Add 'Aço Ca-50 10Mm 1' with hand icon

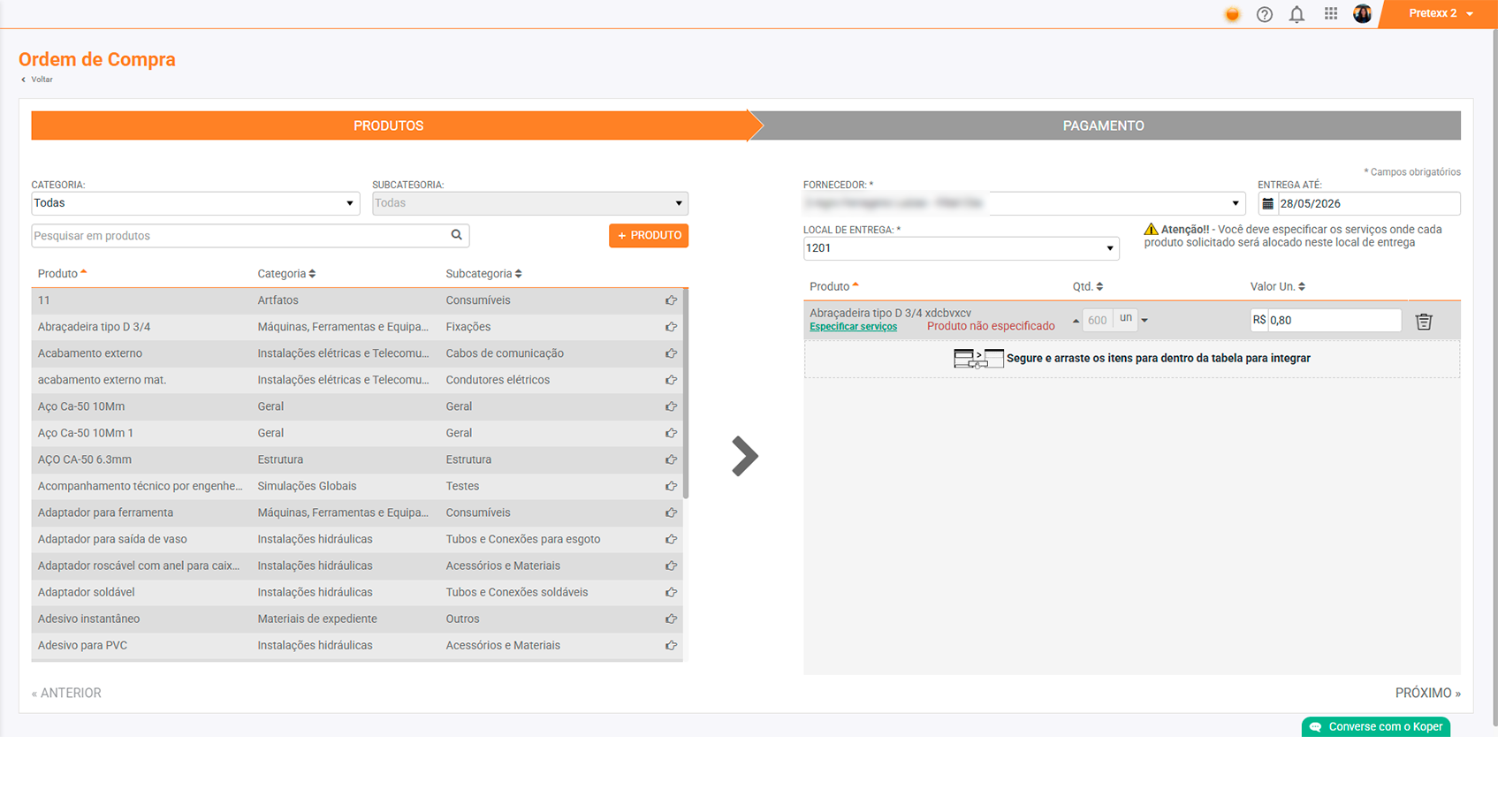tap(672, 433)
